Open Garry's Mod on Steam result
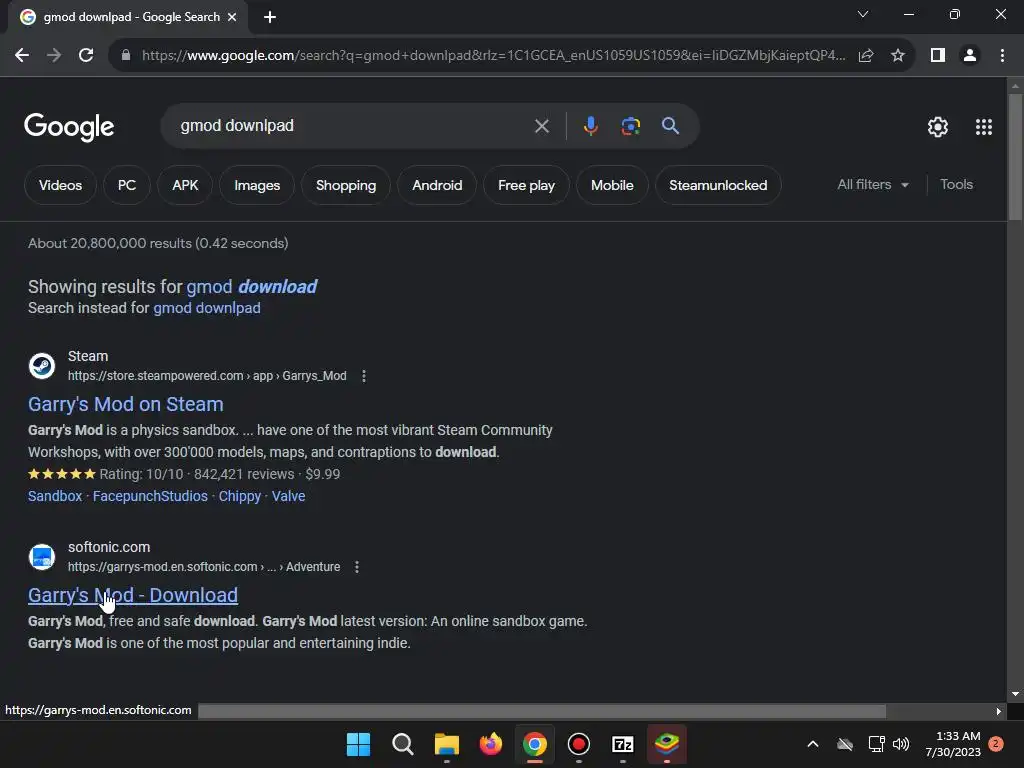 coord(126,404)
